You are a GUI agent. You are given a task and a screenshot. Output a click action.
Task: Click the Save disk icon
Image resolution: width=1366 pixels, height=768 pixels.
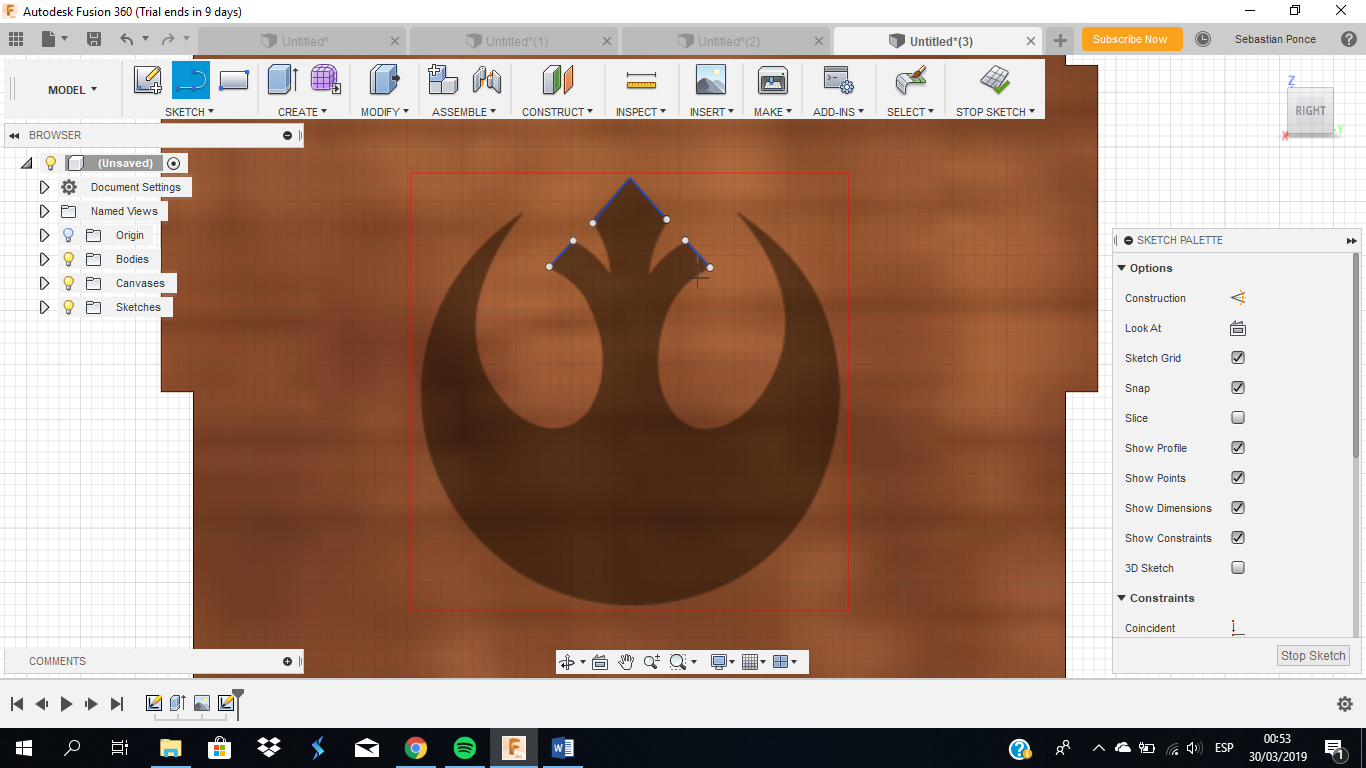tap(94, 39)
